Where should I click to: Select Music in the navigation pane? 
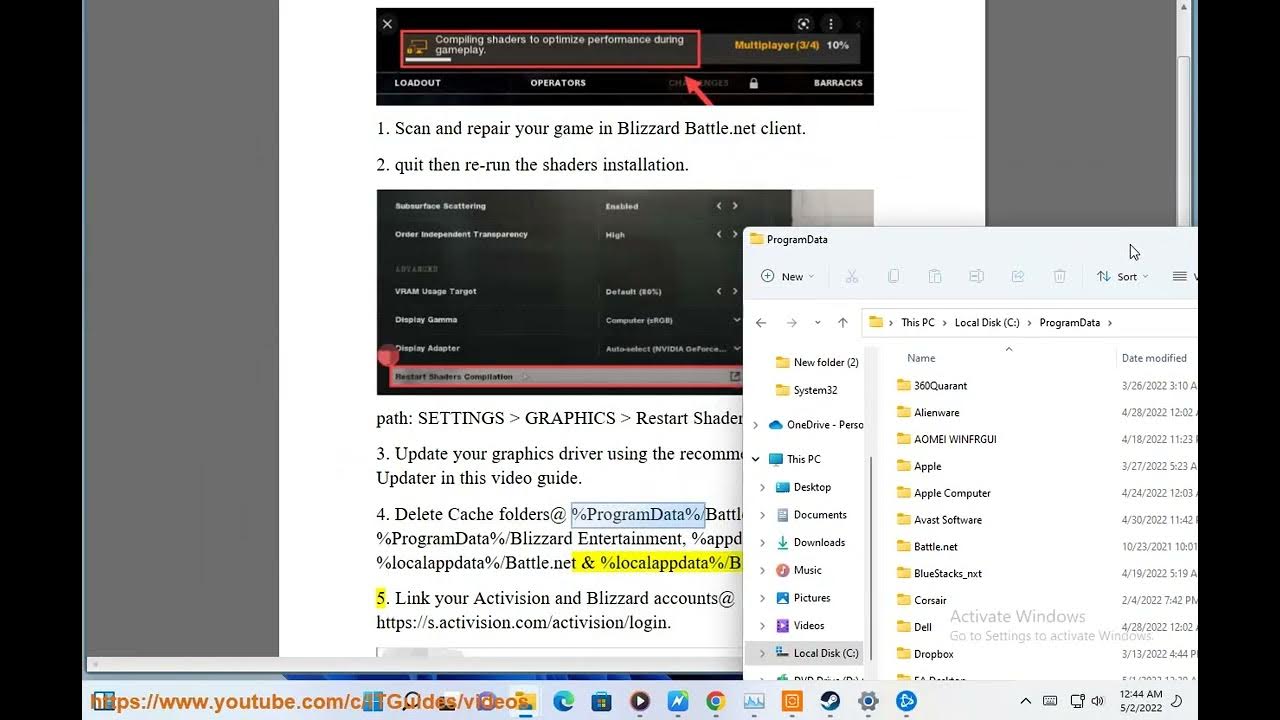pyautogui.click(x=807, y=570)
